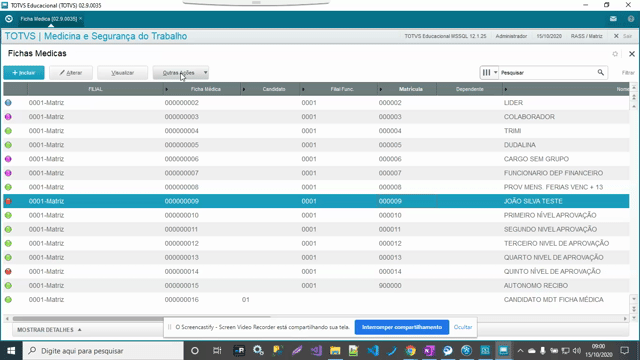Click the Alterar button
The width and height of the screenshot is (640, 360).
click(71, 73)
